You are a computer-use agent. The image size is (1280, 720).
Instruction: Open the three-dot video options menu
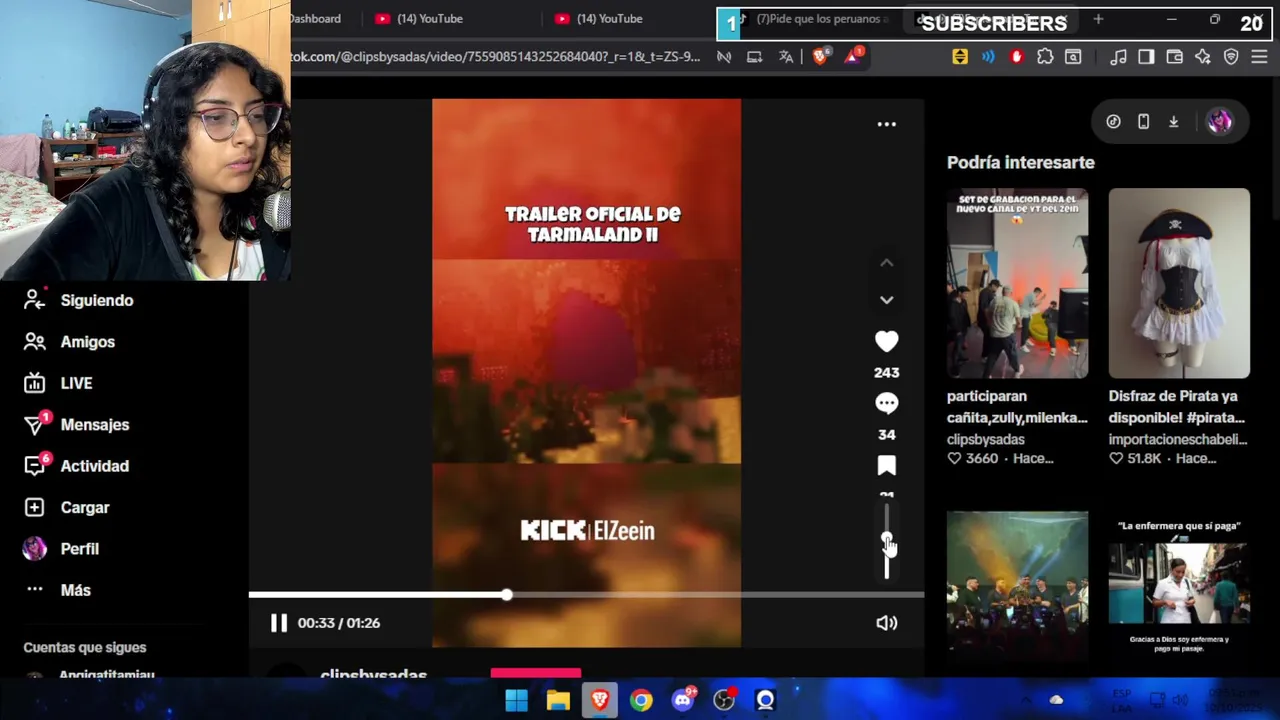(x=886, y=124)
